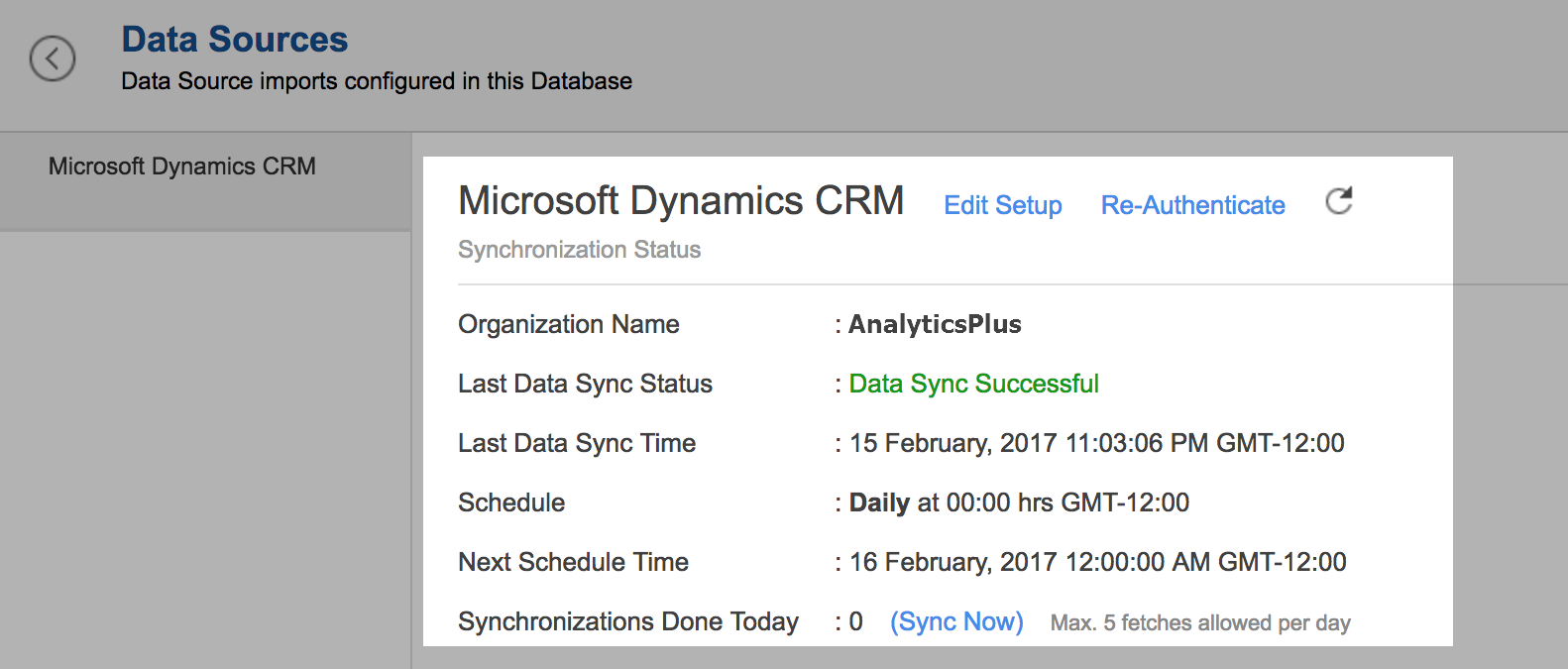This screenshot has height=669, width=1568.
Task: Click the Sync Now link
Action: click(x=956, y=621)
